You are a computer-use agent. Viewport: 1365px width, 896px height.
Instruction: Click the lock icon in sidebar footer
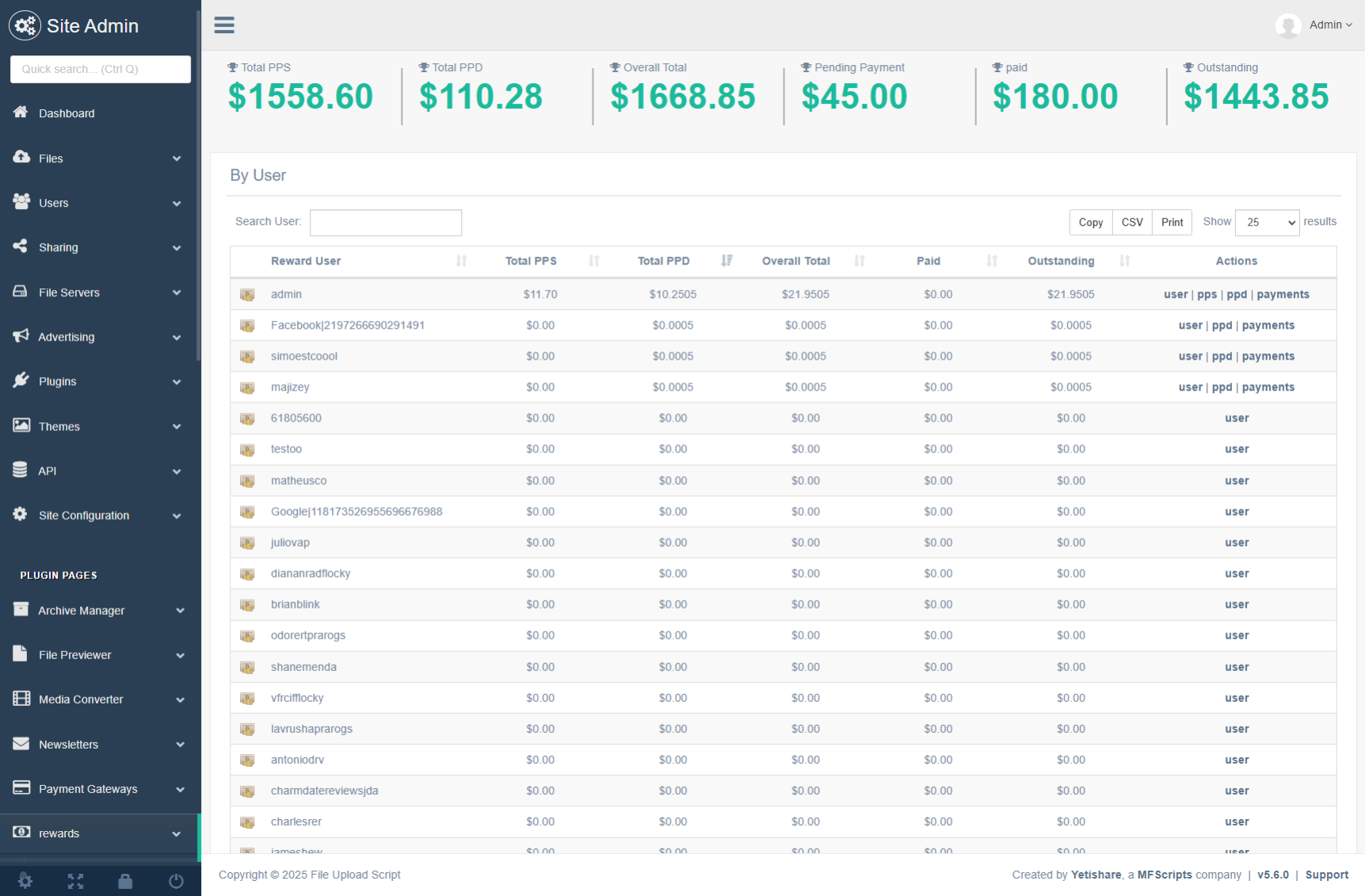125,881
